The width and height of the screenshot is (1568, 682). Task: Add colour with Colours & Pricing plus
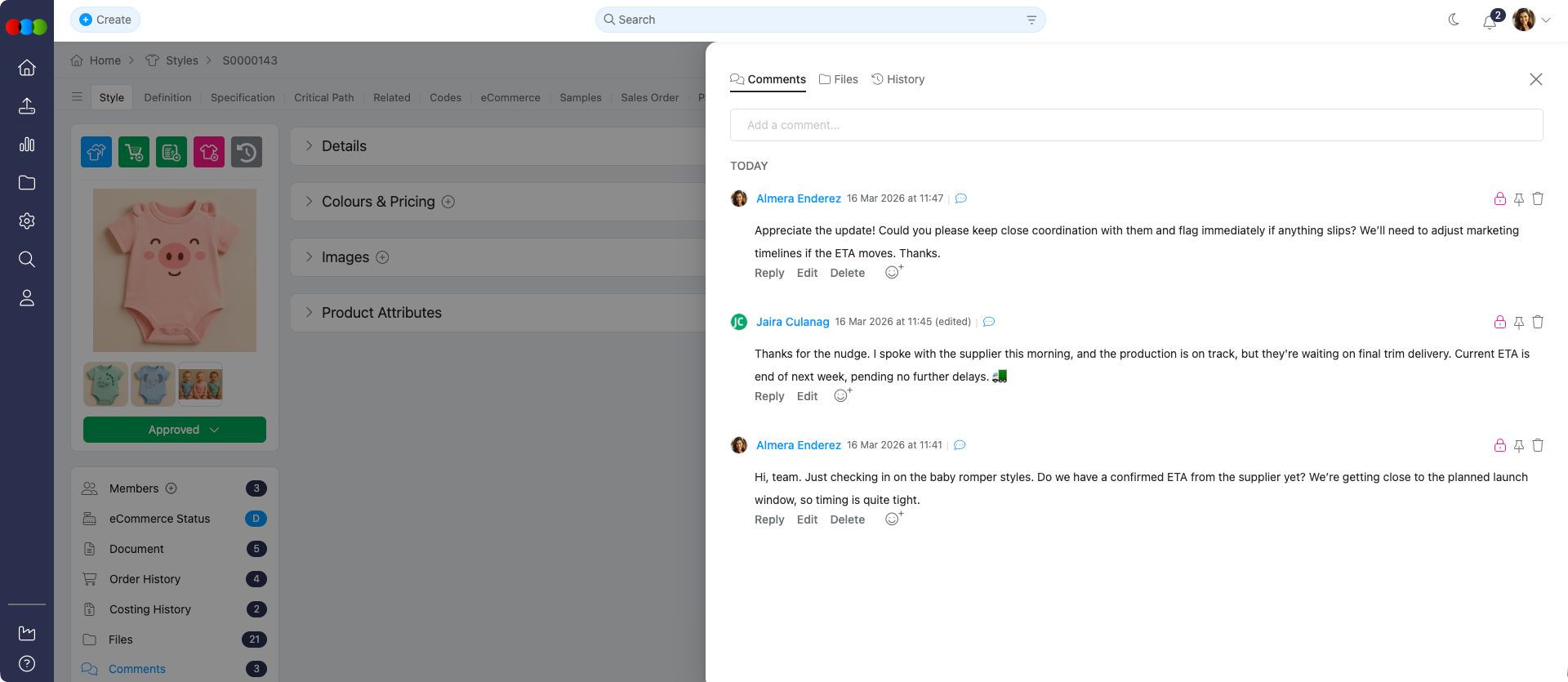448,202
